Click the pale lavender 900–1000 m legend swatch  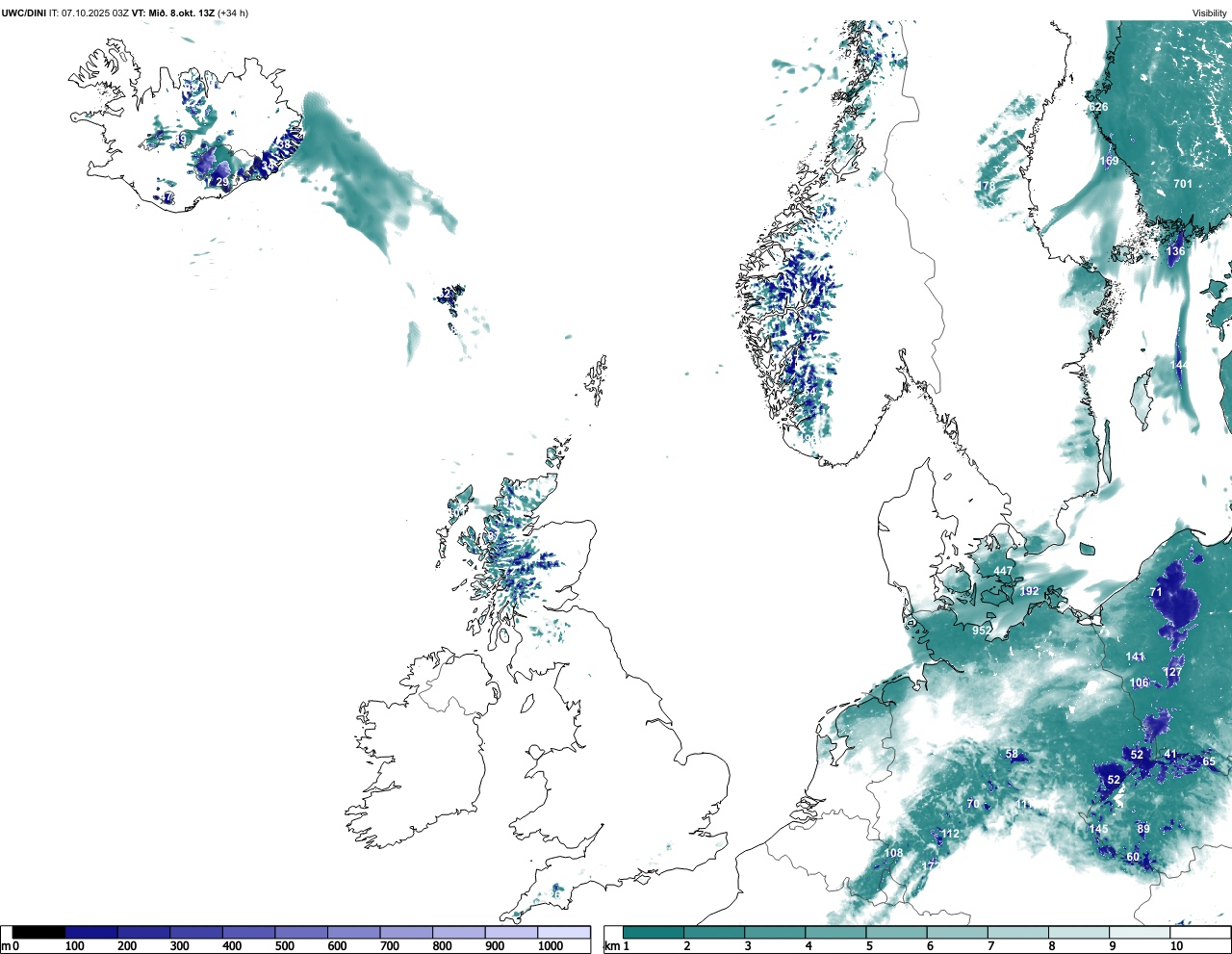[x=511, y=932]
